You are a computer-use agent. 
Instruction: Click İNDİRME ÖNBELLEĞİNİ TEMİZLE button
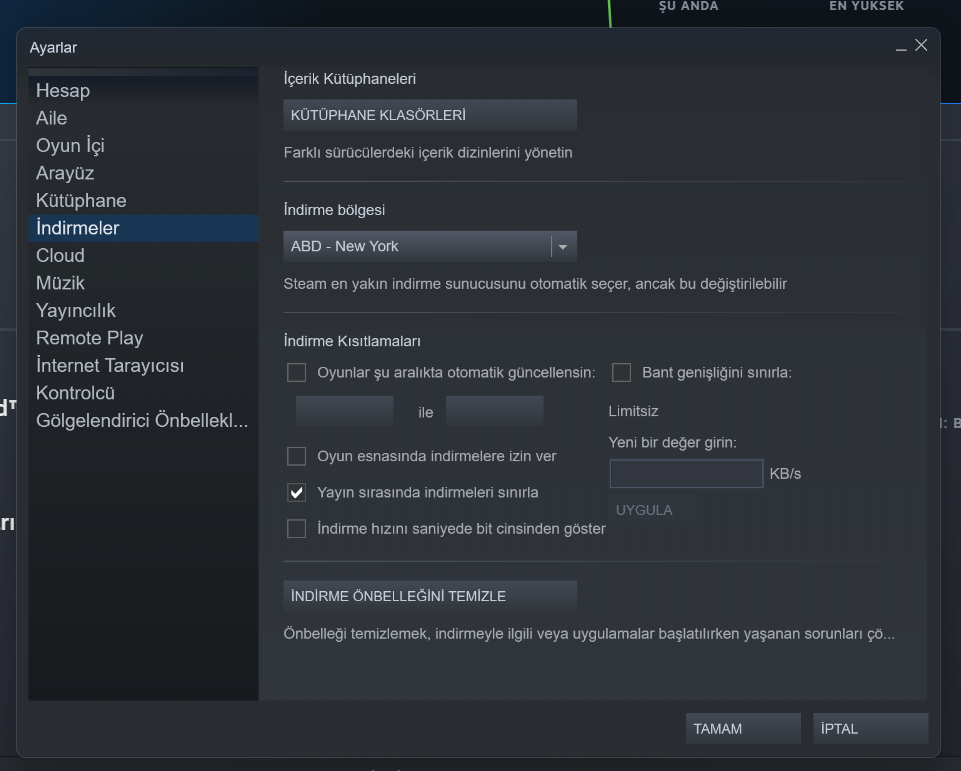[x=430, y=596]
